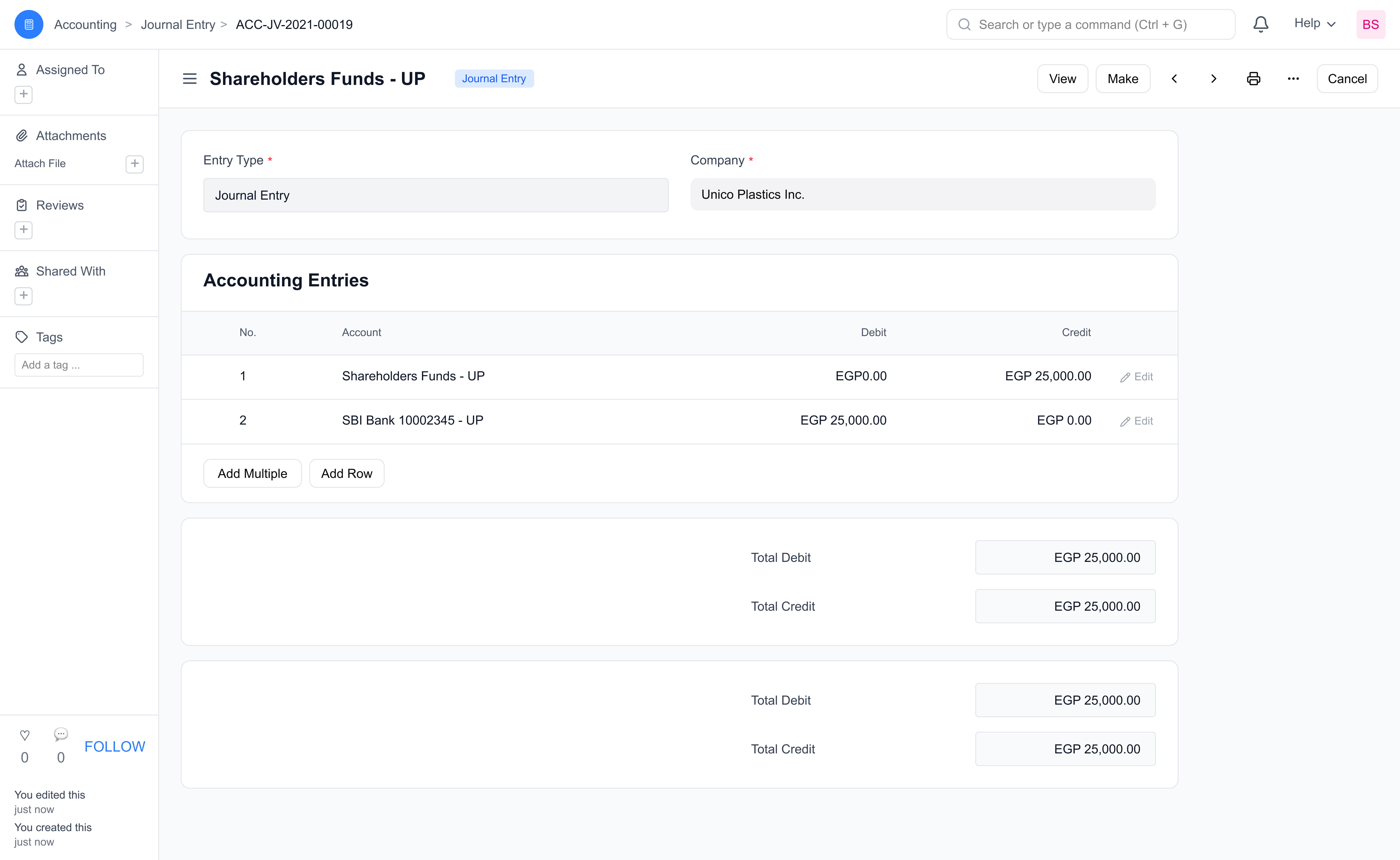Screen dimensions: 1400x860
Task: Like this document with heart icon
Action: pyautogui.click(x=24, y=735)
